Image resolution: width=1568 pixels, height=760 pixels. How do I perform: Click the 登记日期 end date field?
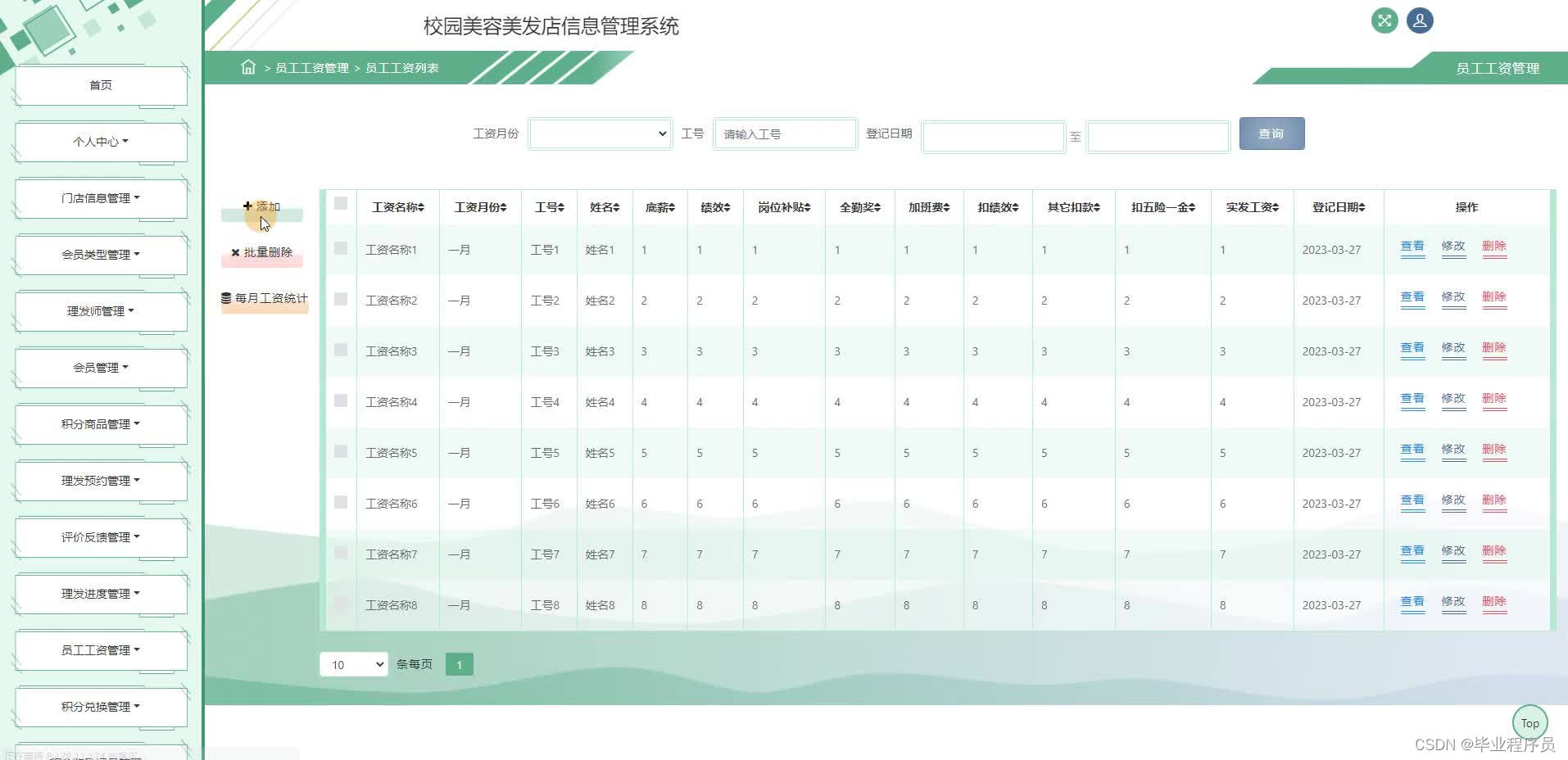pos(1158,137)
